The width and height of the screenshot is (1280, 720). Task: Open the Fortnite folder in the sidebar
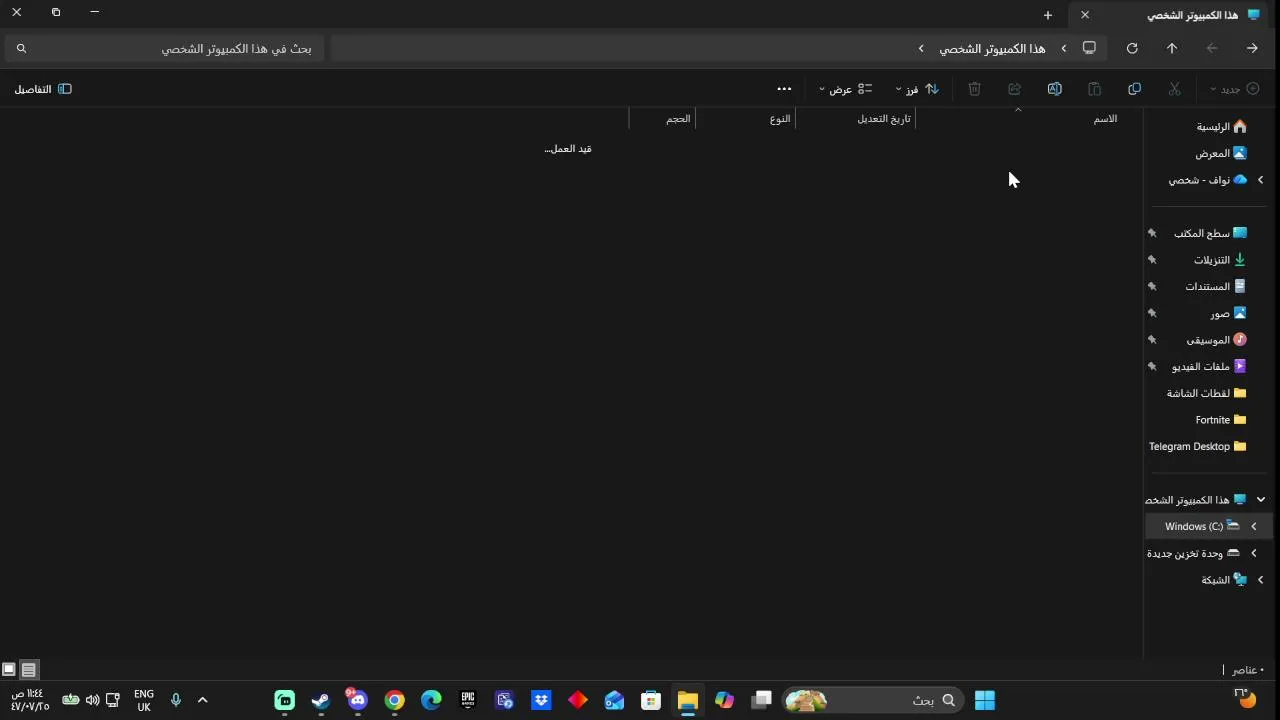point(1221,420)
